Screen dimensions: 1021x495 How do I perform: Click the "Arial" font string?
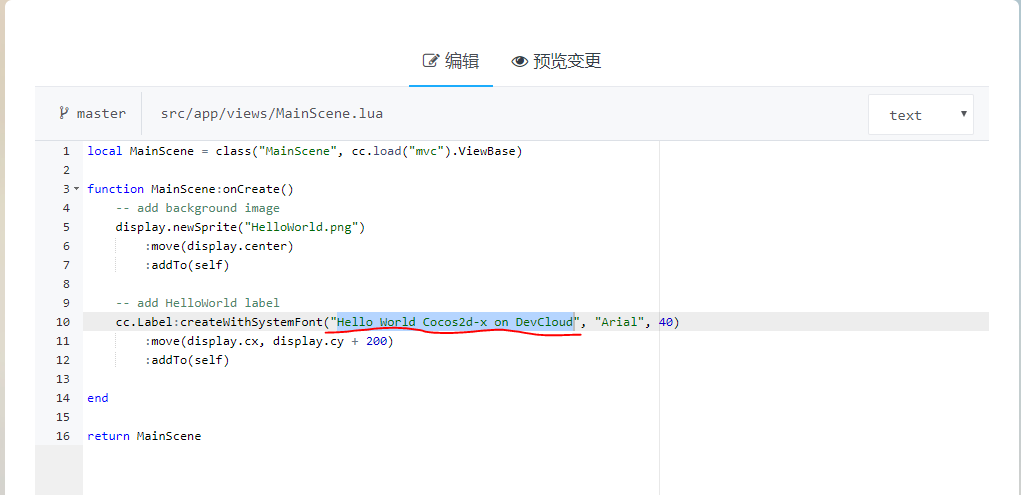(x=619, y=322)
